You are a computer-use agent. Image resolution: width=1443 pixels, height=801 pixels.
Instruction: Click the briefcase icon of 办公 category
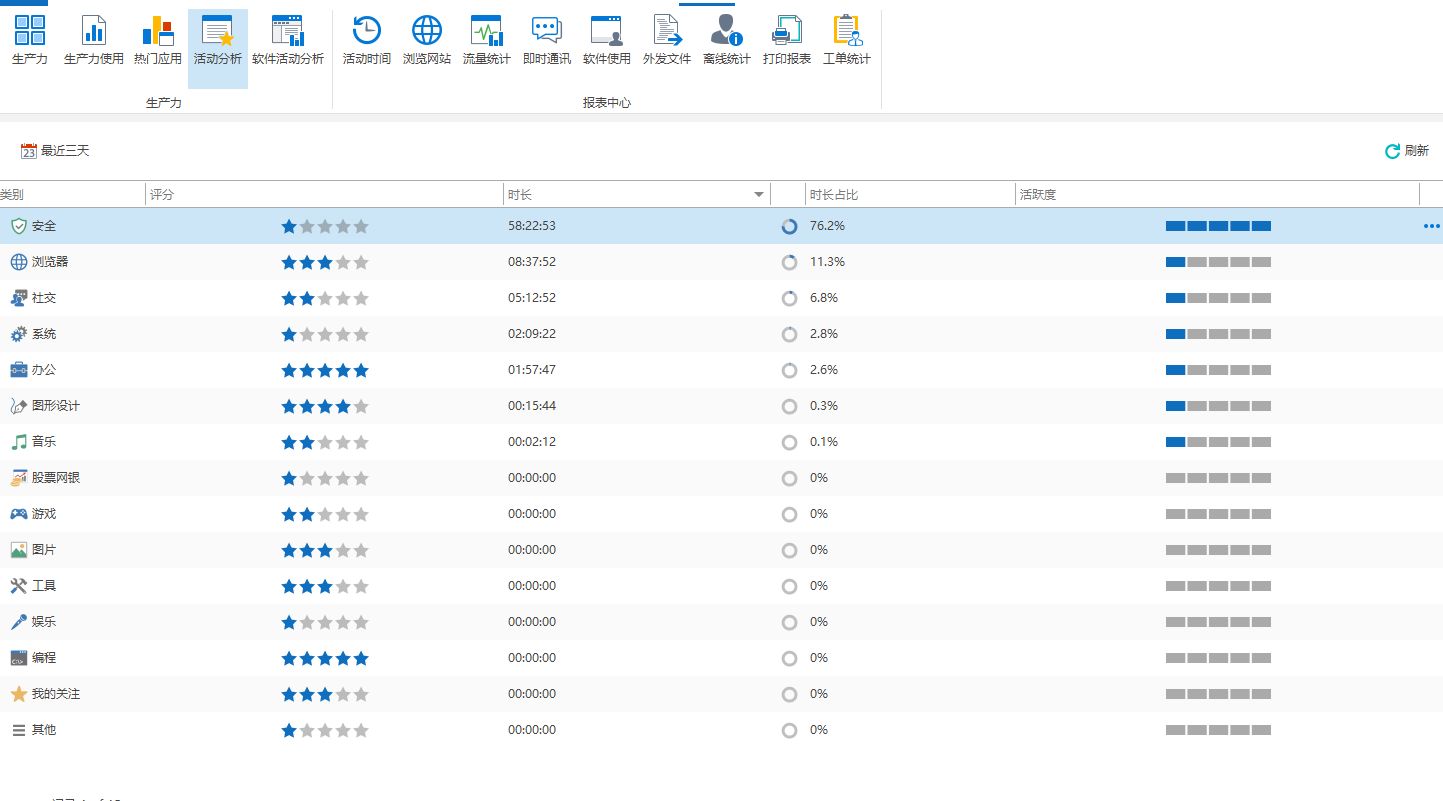19,370
